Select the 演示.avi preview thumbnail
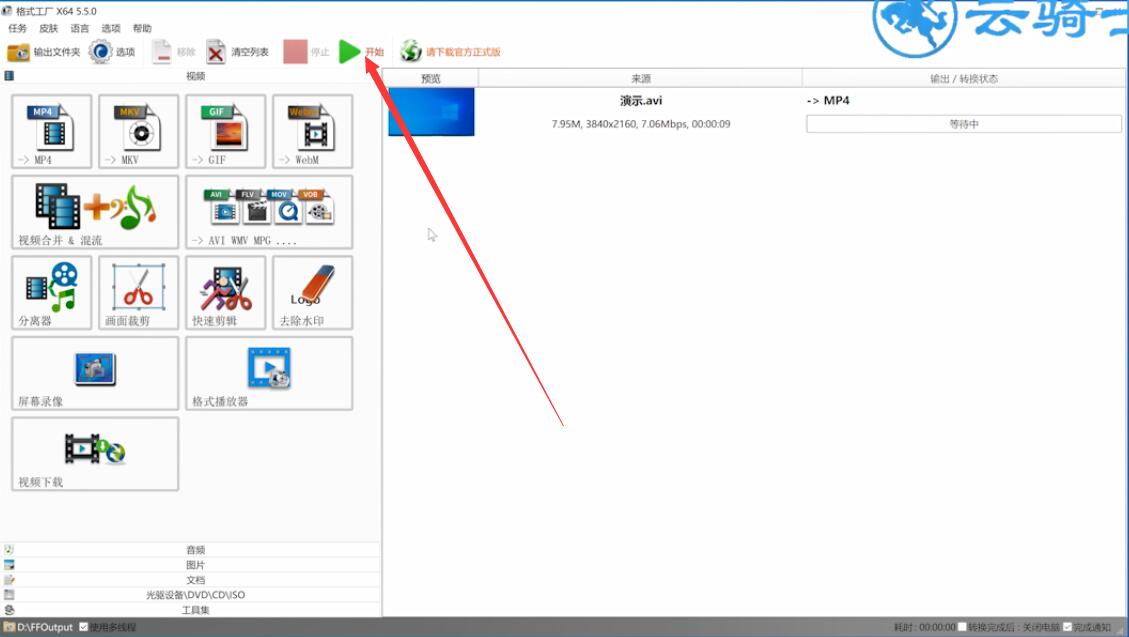Viewport: 1129px width, 637px height. pos(431,112)
